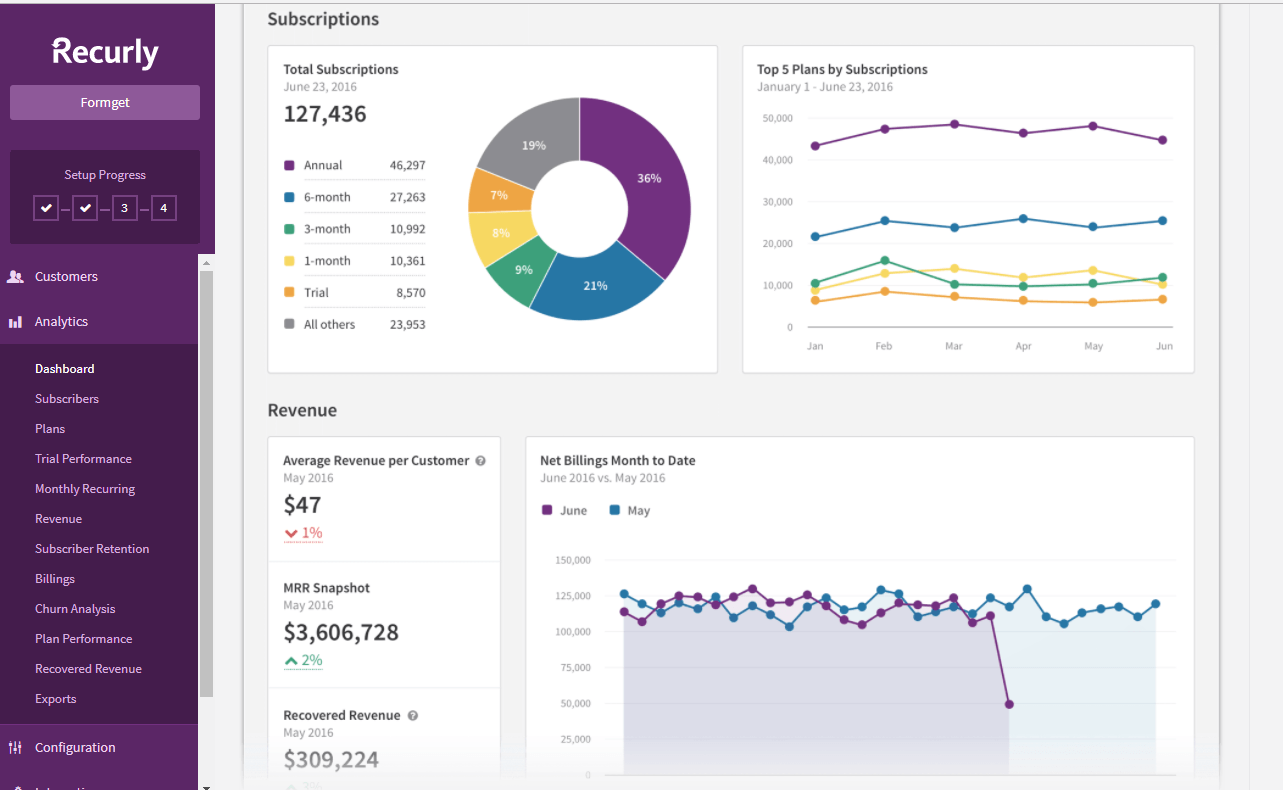Click the 3-month green legend swatch
This screenshot has height=790, width=1283.
pyautogui.click(x=289, y=229)
